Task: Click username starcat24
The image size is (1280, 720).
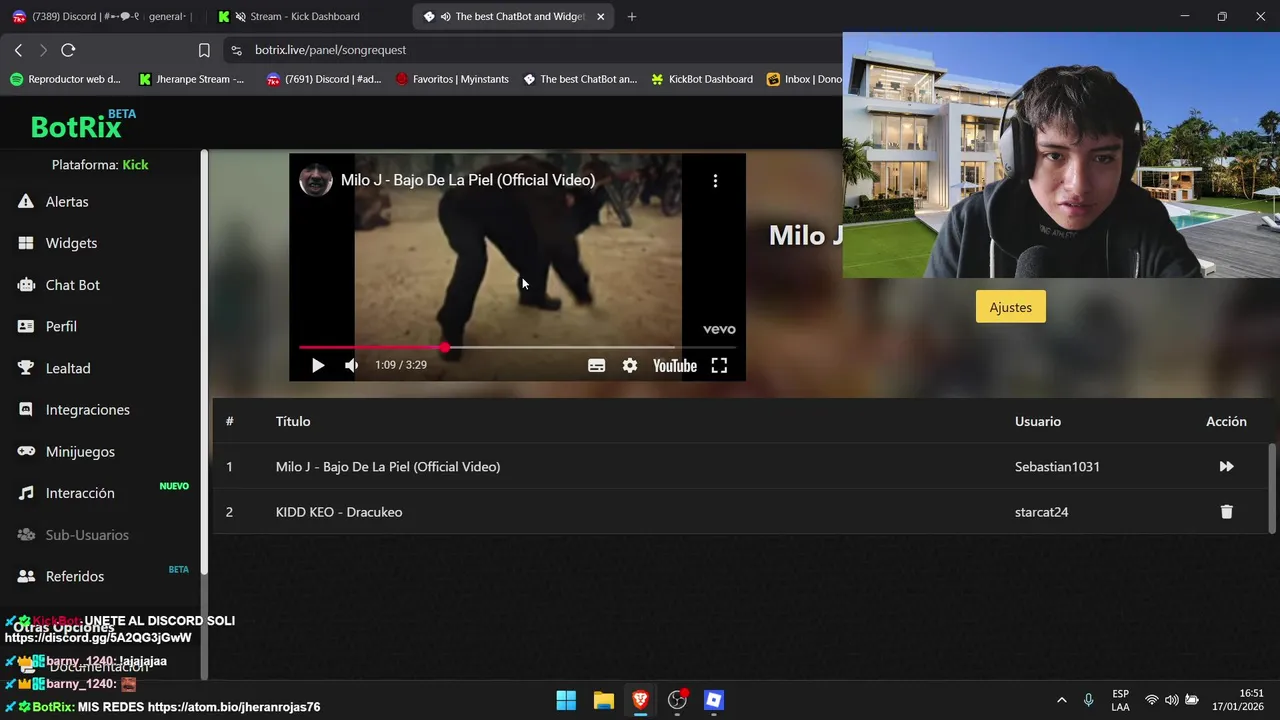Action: pos(1041,512)
